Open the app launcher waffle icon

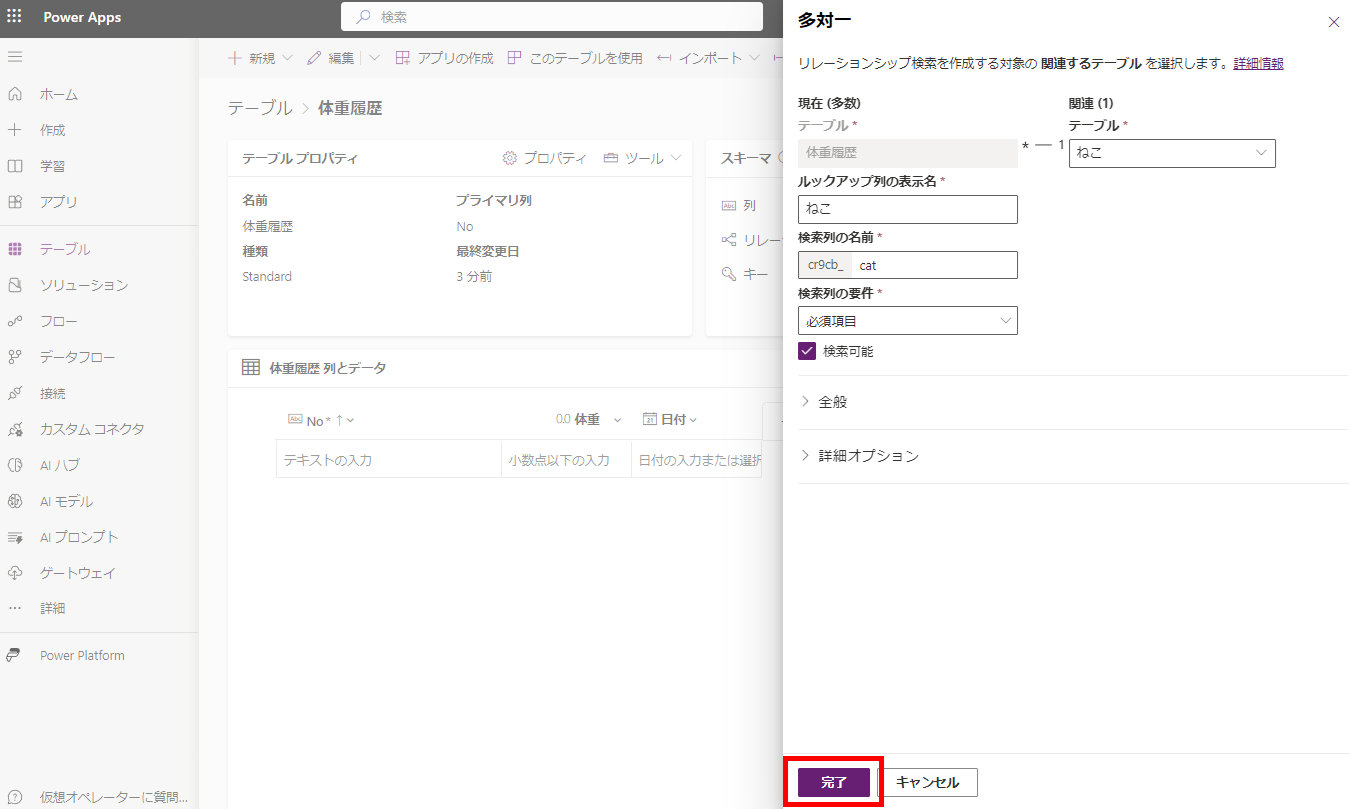click(x=14, y=17)
